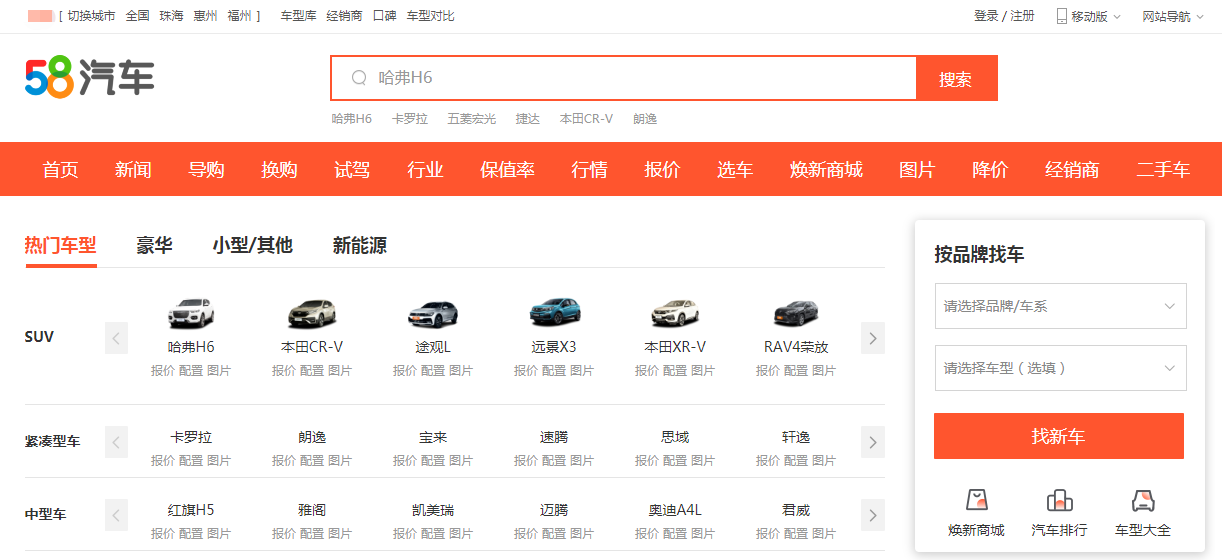Click 登录 / 注册 link
Screen dimensions: 1222x560
(x=1004, y=16)
